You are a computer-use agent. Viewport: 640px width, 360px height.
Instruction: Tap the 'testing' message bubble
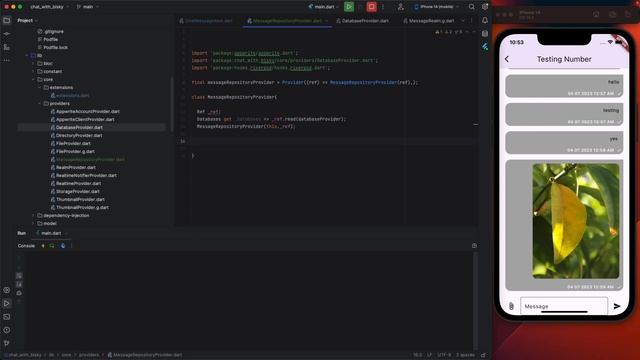564,114
